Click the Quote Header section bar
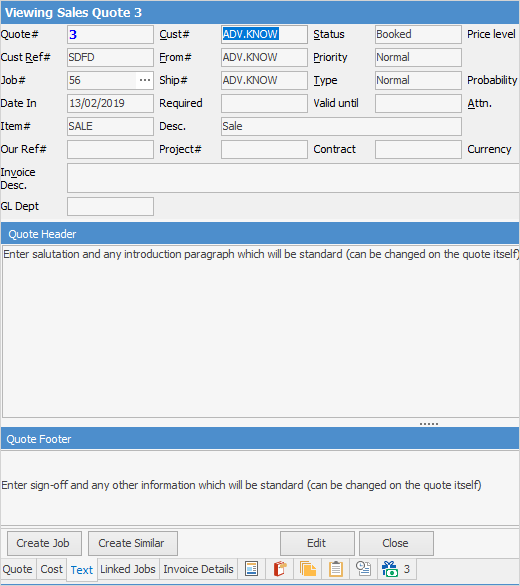The width and height of the screenshot is (520, 586). click(x=260, y=234)
